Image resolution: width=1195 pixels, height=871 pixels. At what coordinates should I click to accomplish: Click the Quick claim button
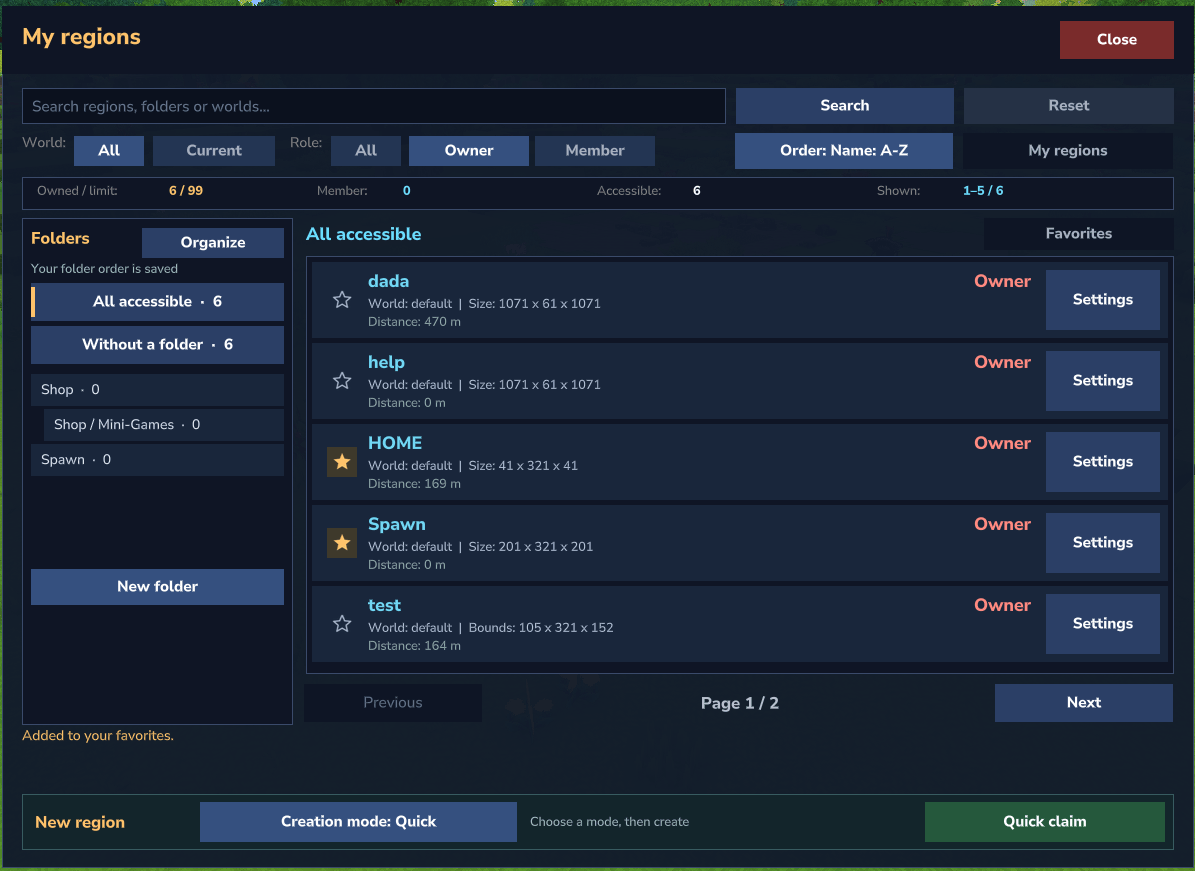point(1045,821)
